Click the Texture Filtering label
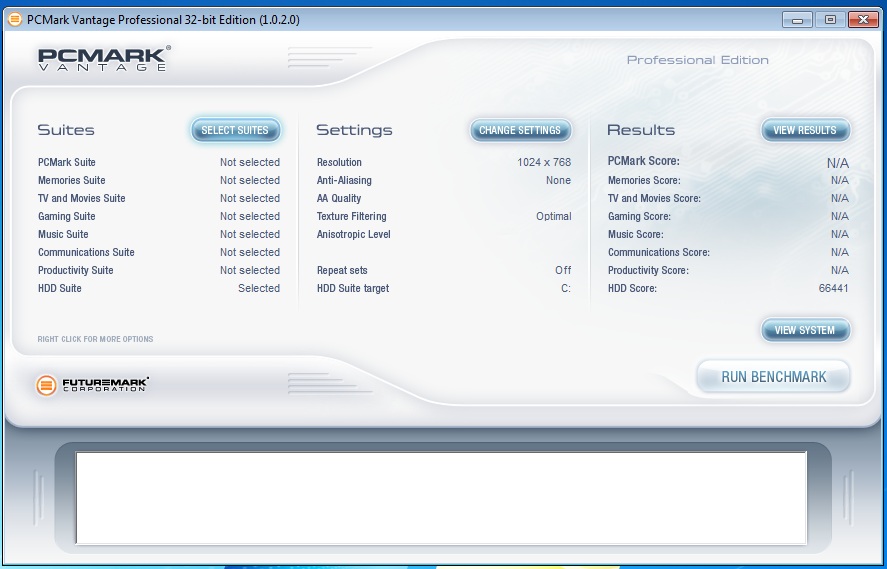Screen dimensions: 887x569 [351, 217]
